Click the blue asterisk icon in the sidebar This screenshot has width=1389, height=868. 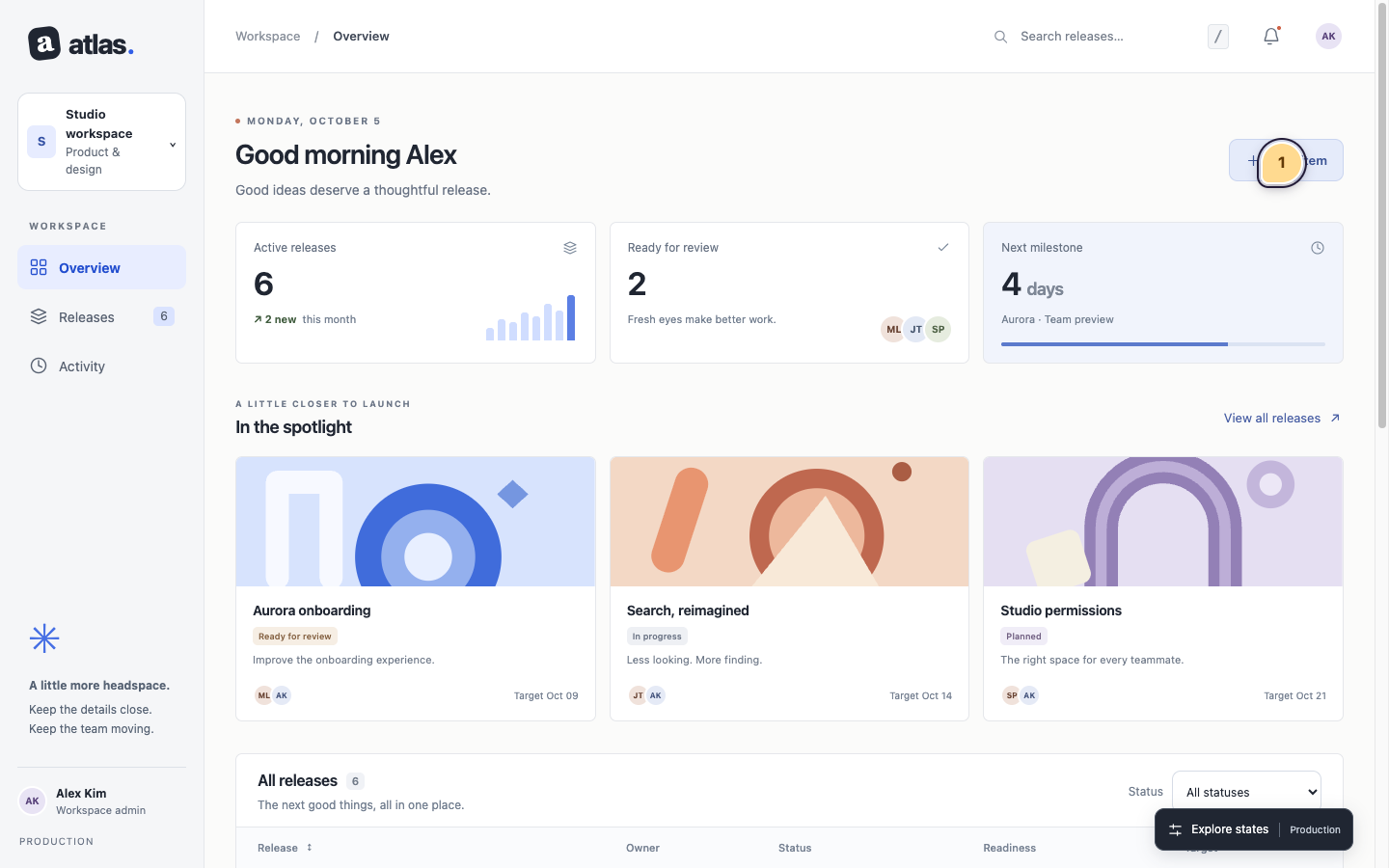click(x=44, y=638)
